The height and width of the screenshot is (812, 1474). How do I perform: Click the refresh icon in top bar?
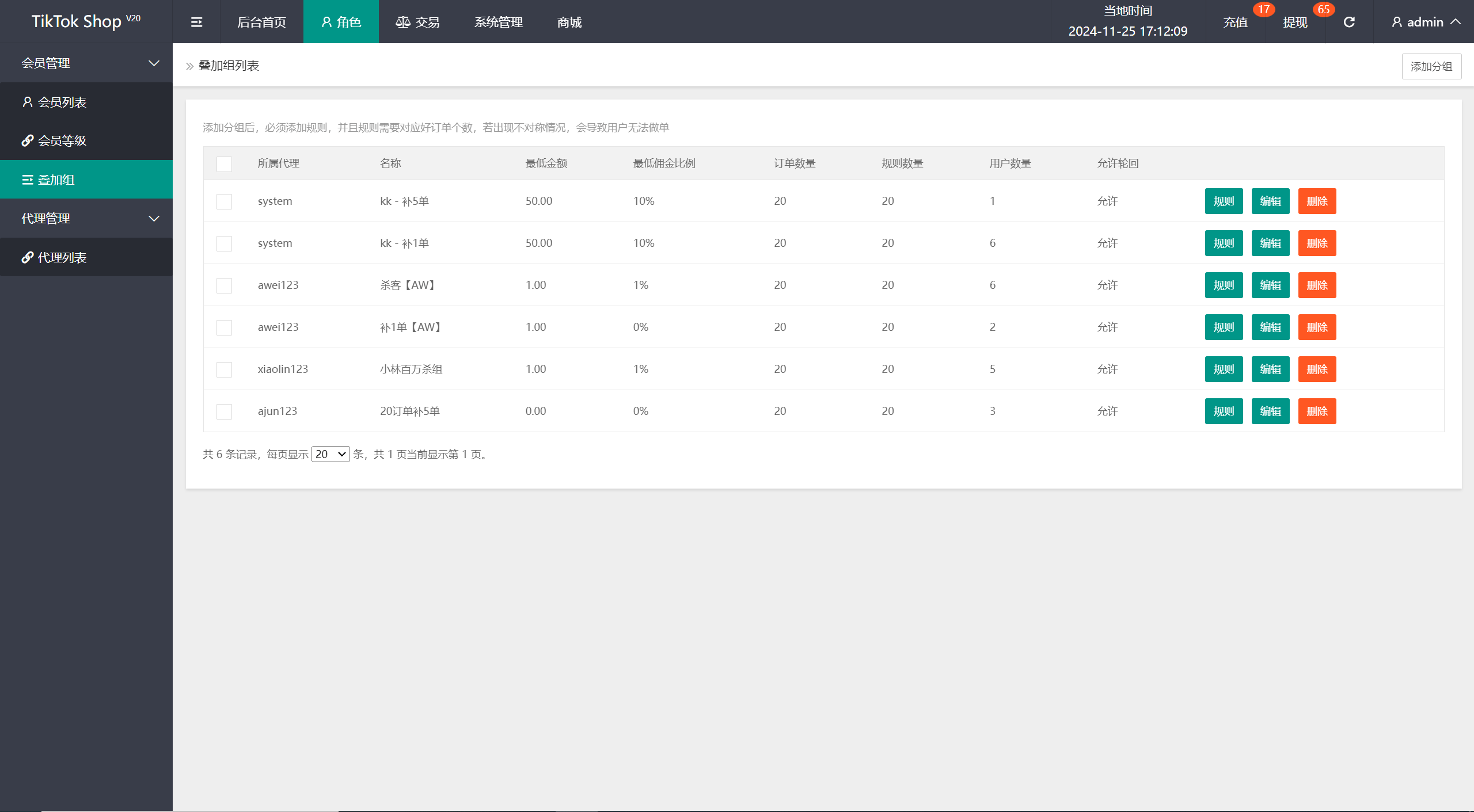(x=1349, y=22)
